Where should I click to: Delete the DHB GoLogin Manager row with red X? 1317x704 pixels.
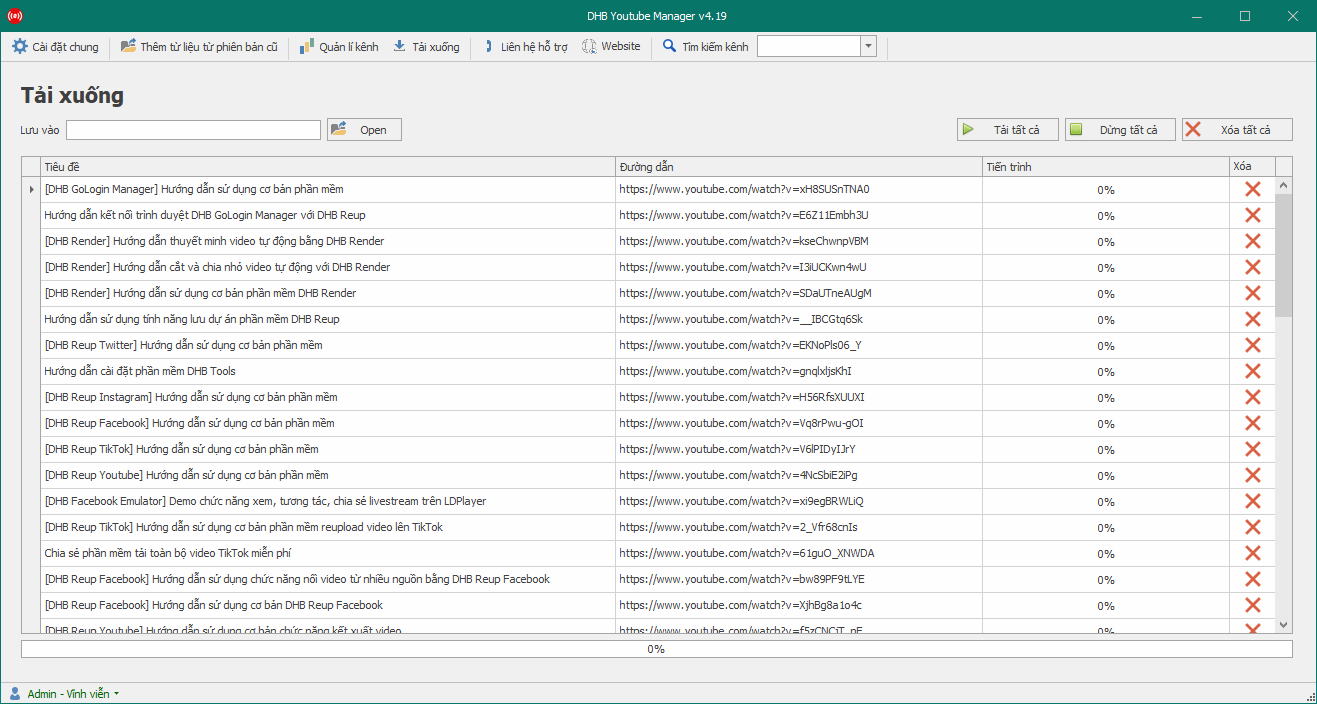[1252, 189]
